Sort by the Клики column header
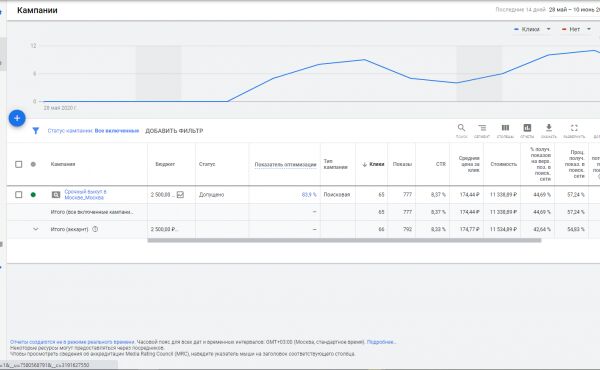This screenshot has width=600, height=370. (x=373, y=164)
